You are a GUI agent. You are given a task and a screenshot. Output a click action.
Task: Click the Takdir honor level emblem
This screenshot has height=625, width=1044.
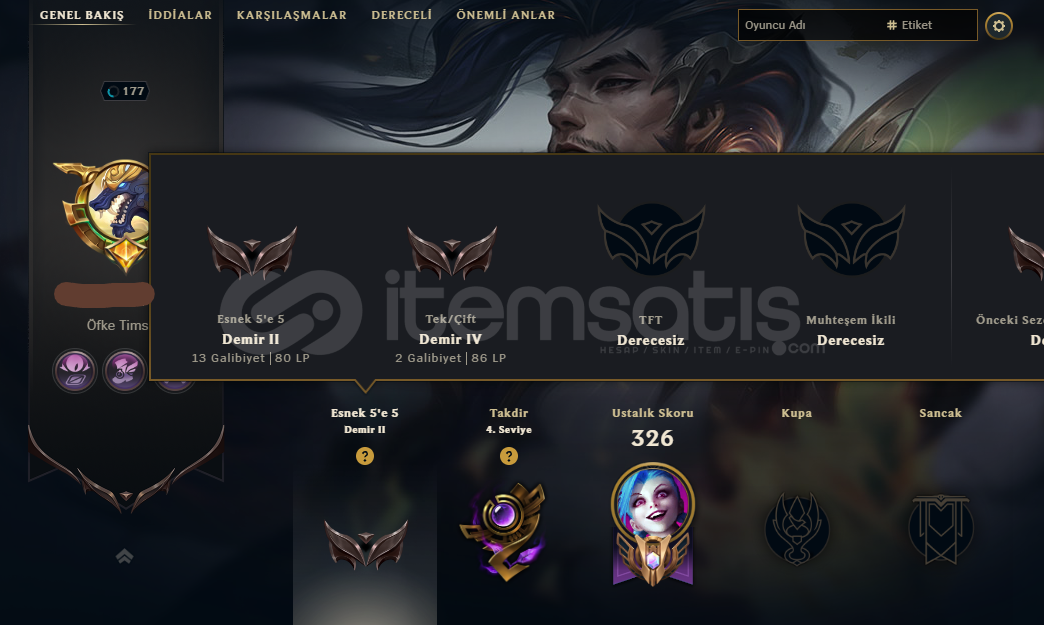(505, 531)
